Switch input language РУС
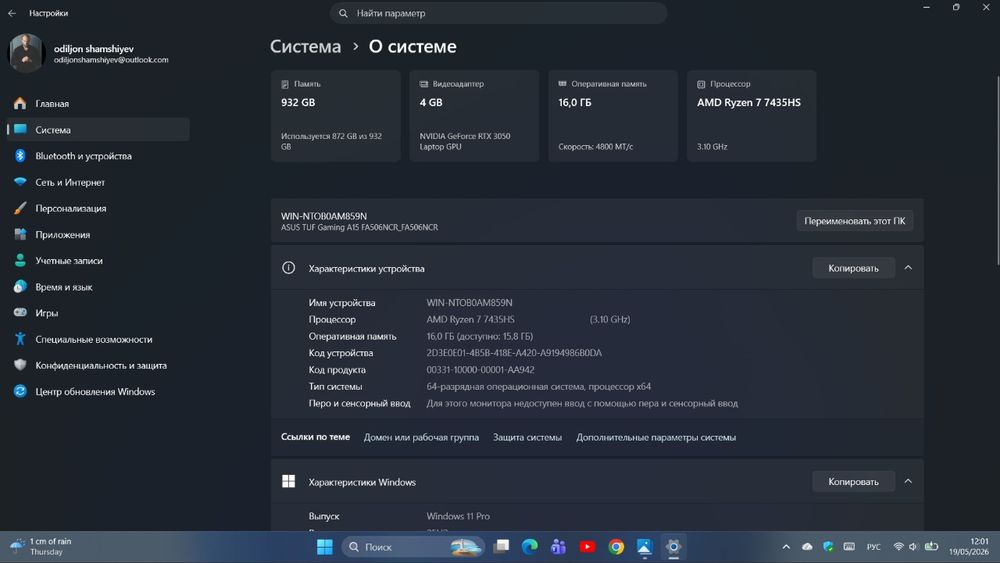This screenshot has width=1000, height=563. [873, 546]
